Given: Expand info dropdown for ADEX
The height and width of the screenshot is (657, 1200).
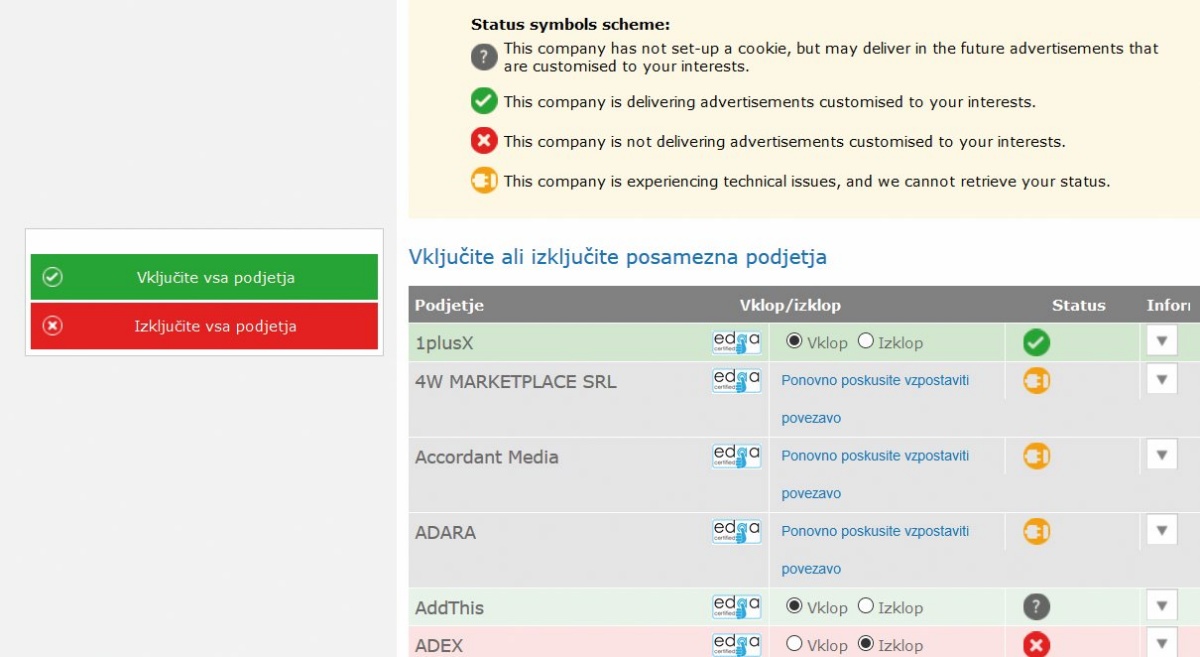Looking at the screenshot, I should [1161, 643].
